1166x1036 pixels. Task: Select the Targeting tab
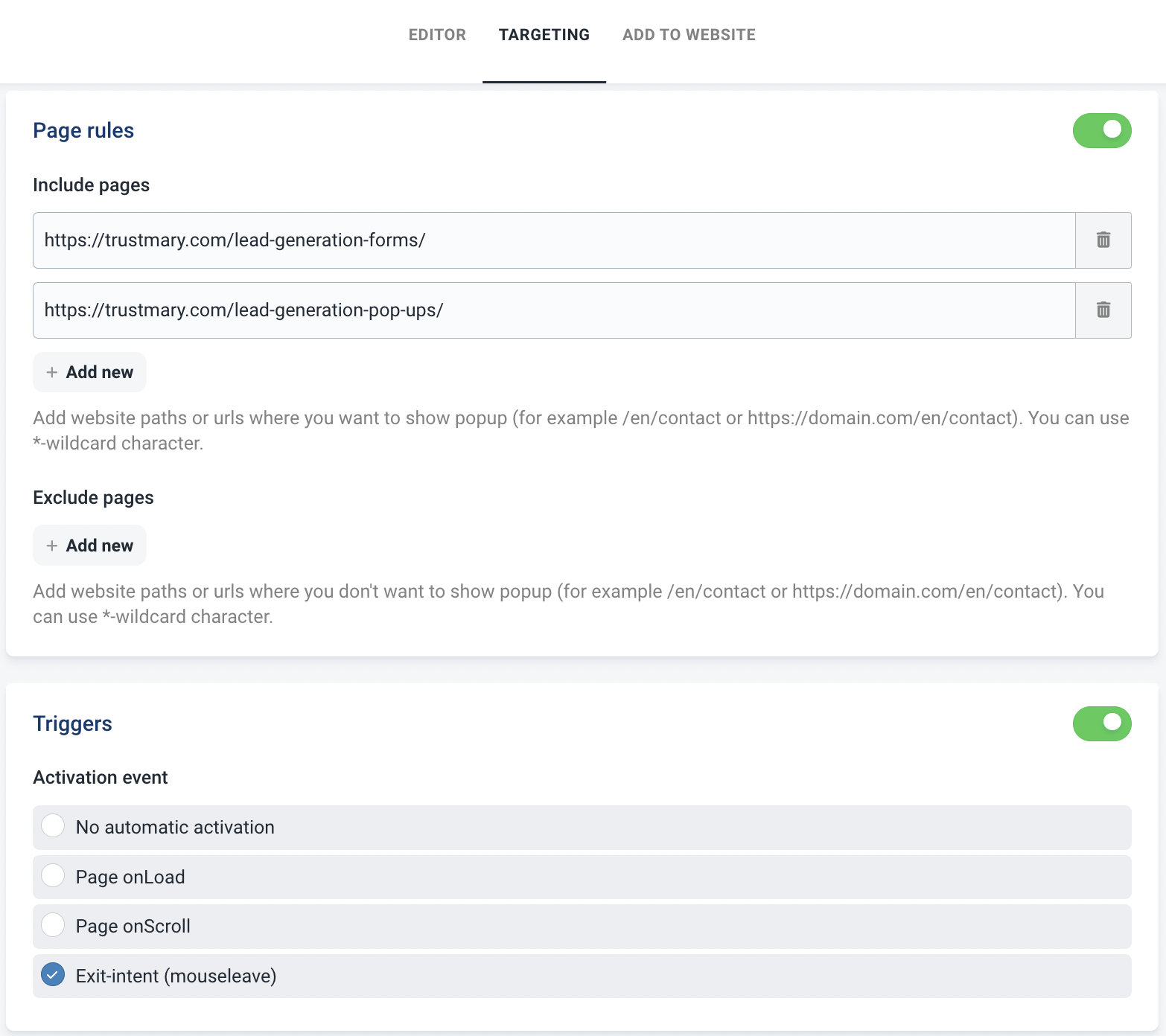click(x=544, y=35)
